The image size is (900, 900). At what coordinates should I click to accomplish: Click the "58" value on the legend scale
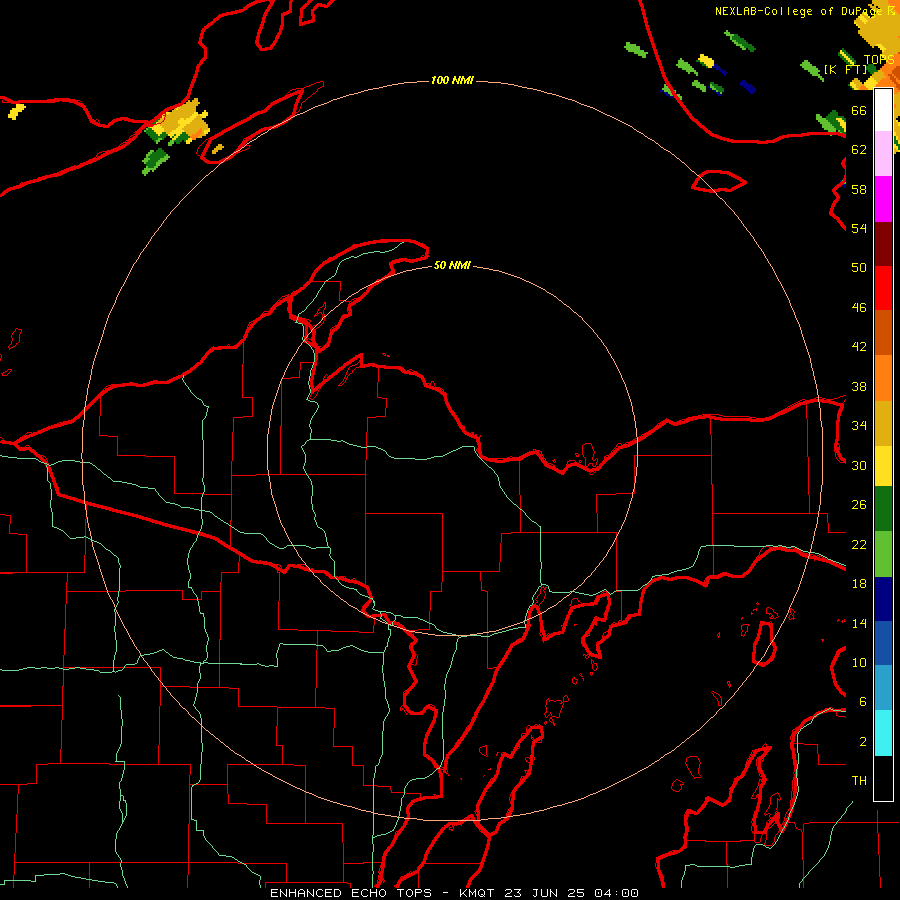tap(859, 189)
